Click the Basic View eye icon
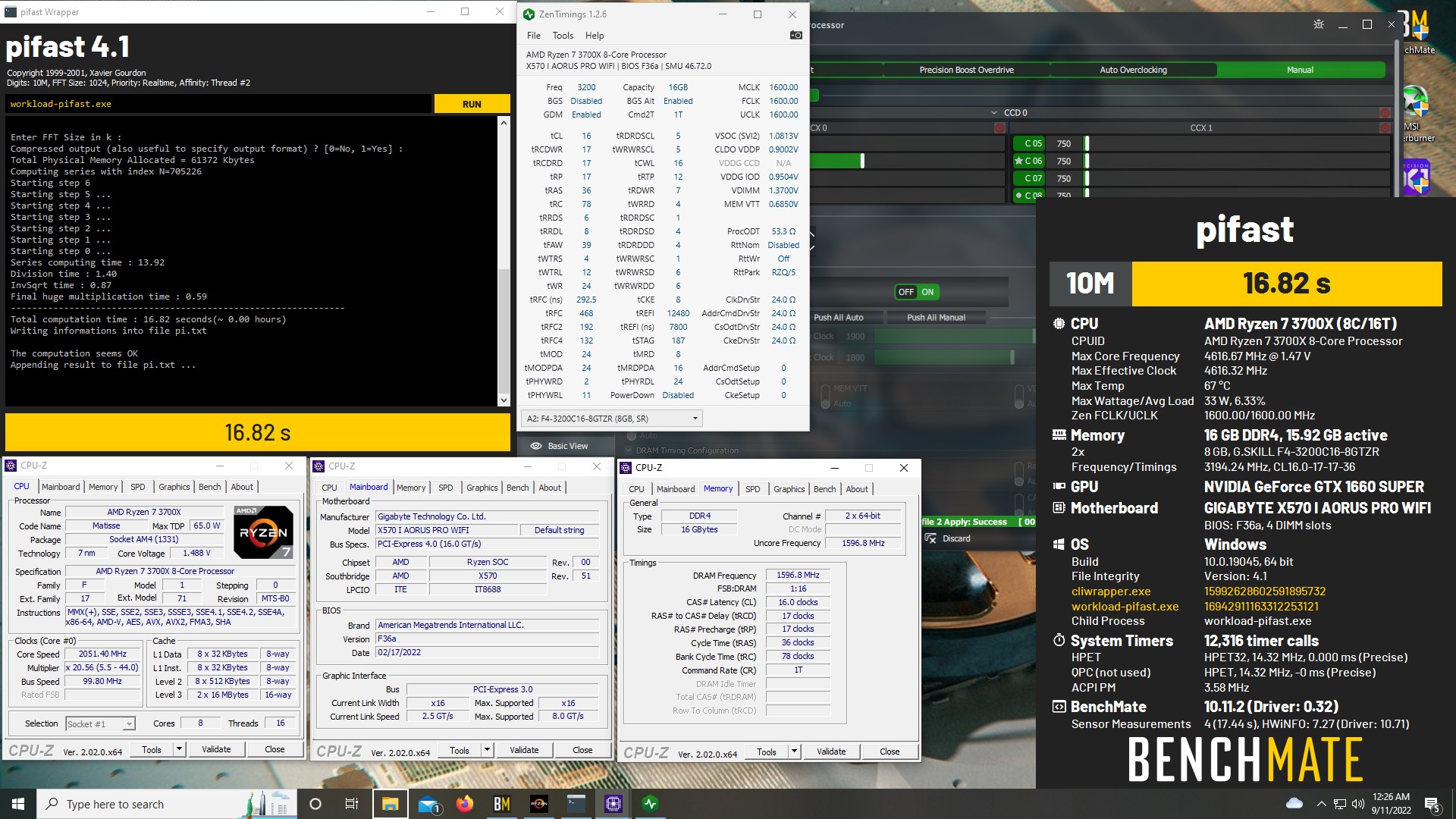 pos(536,446)
